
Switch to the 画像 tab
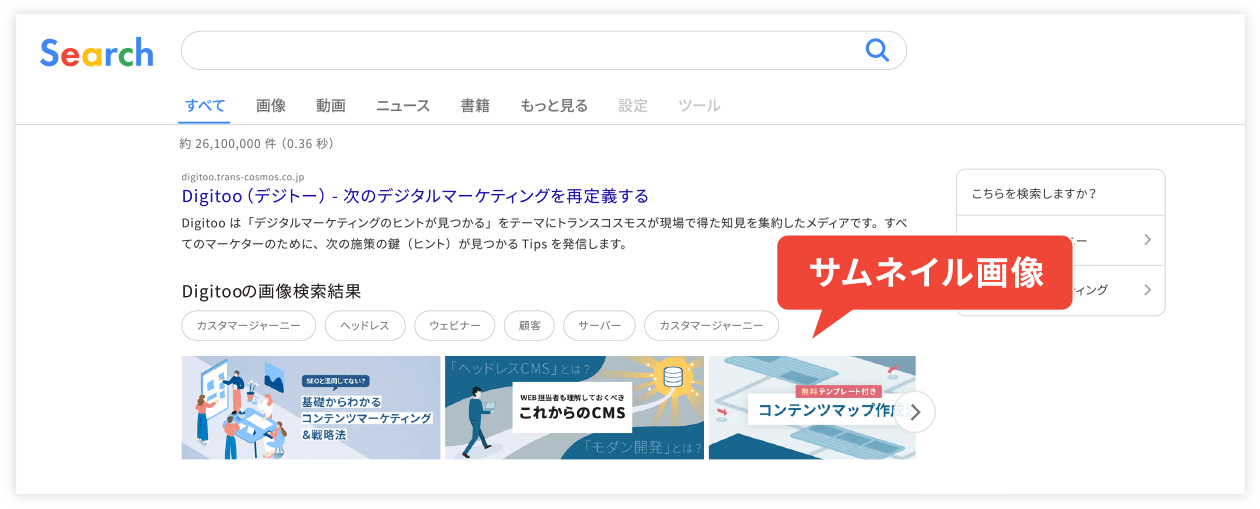coord(271,105)
